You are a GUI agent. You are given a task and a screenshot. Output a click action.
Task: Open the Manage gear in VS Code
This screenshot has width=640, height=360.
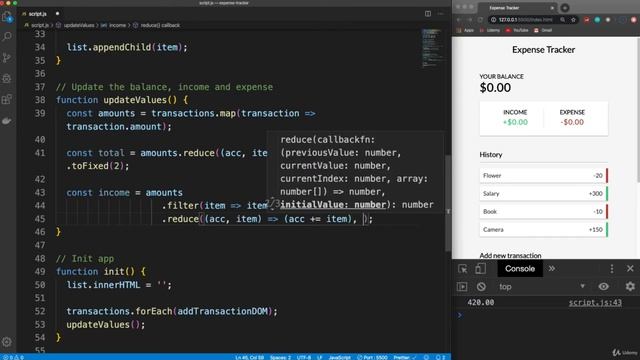[x=7, y=342]
